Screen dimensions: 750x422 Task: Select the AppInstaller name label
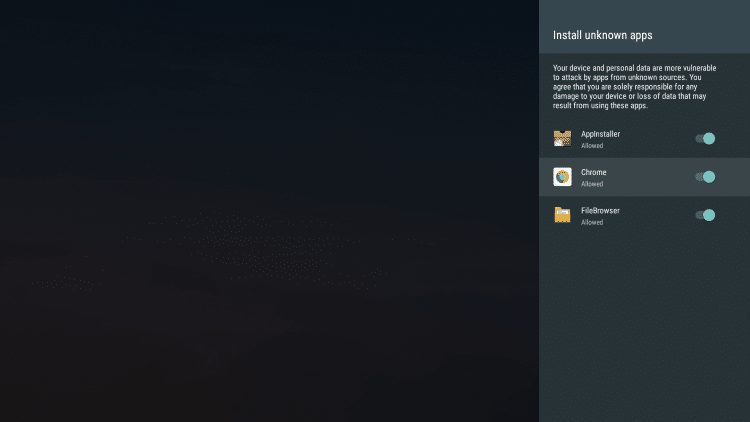(x=601, y=134)
